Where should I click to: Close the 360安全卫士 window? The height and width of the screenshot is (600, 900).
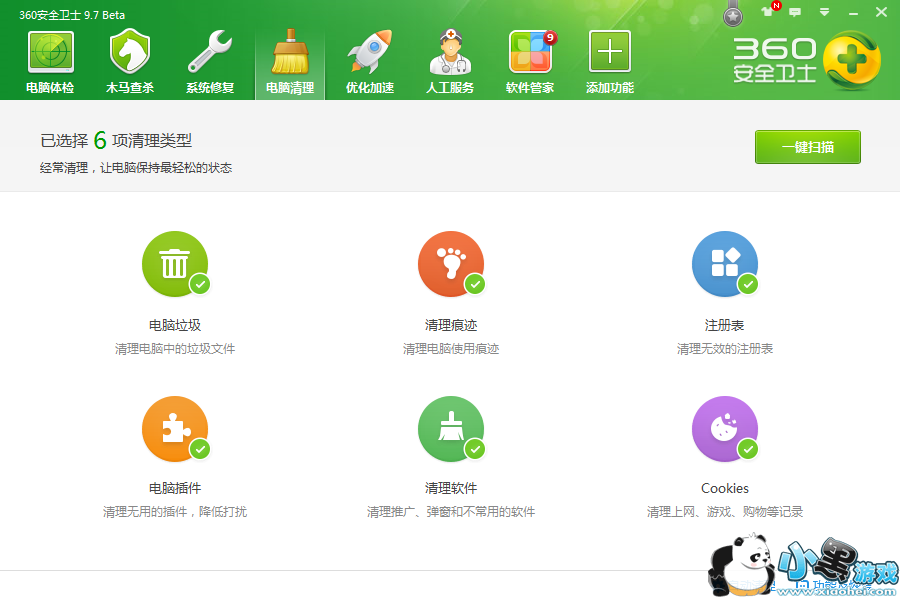(881, 12)
